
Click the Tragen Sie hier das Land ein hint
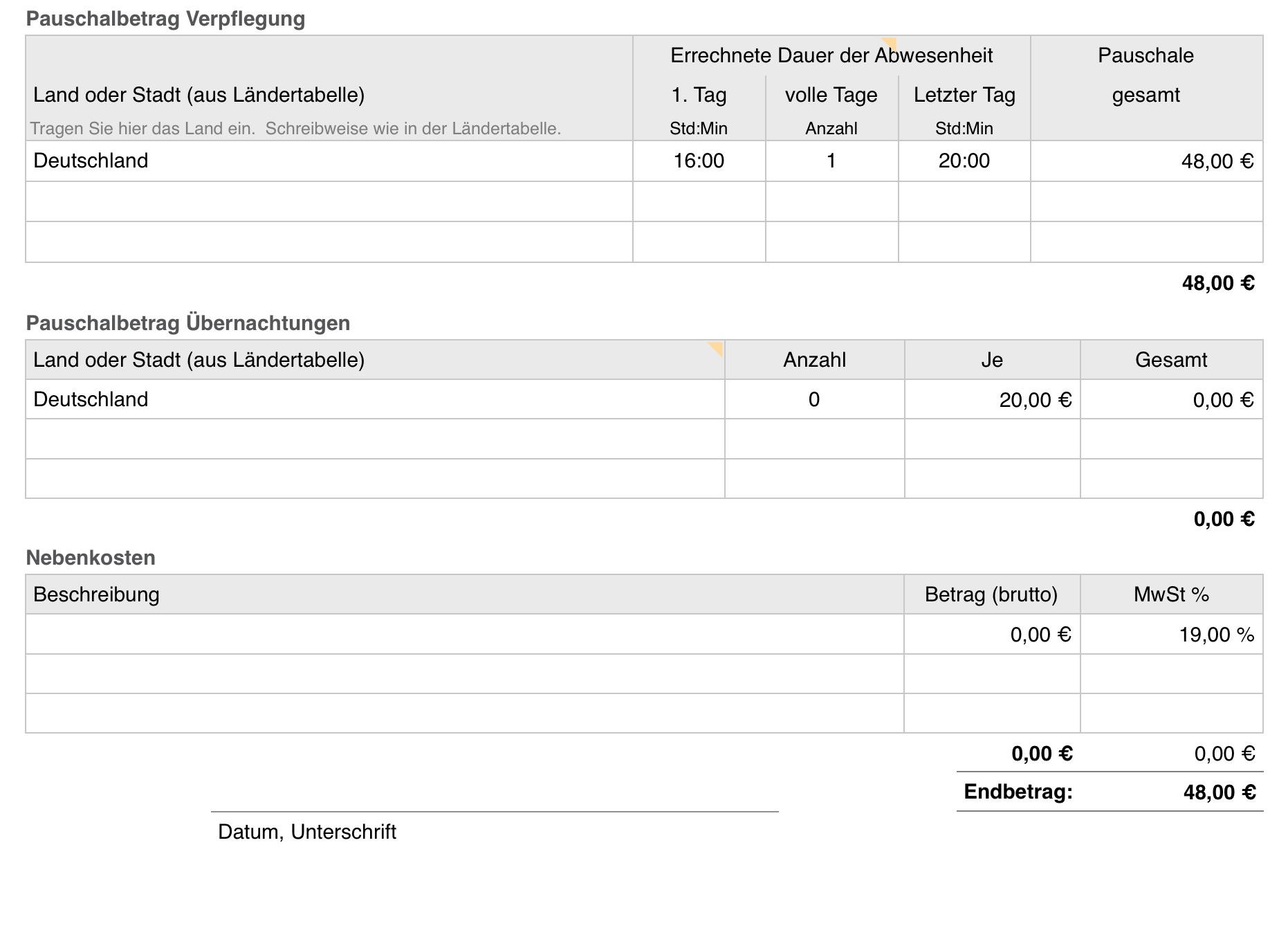point(295,129)
